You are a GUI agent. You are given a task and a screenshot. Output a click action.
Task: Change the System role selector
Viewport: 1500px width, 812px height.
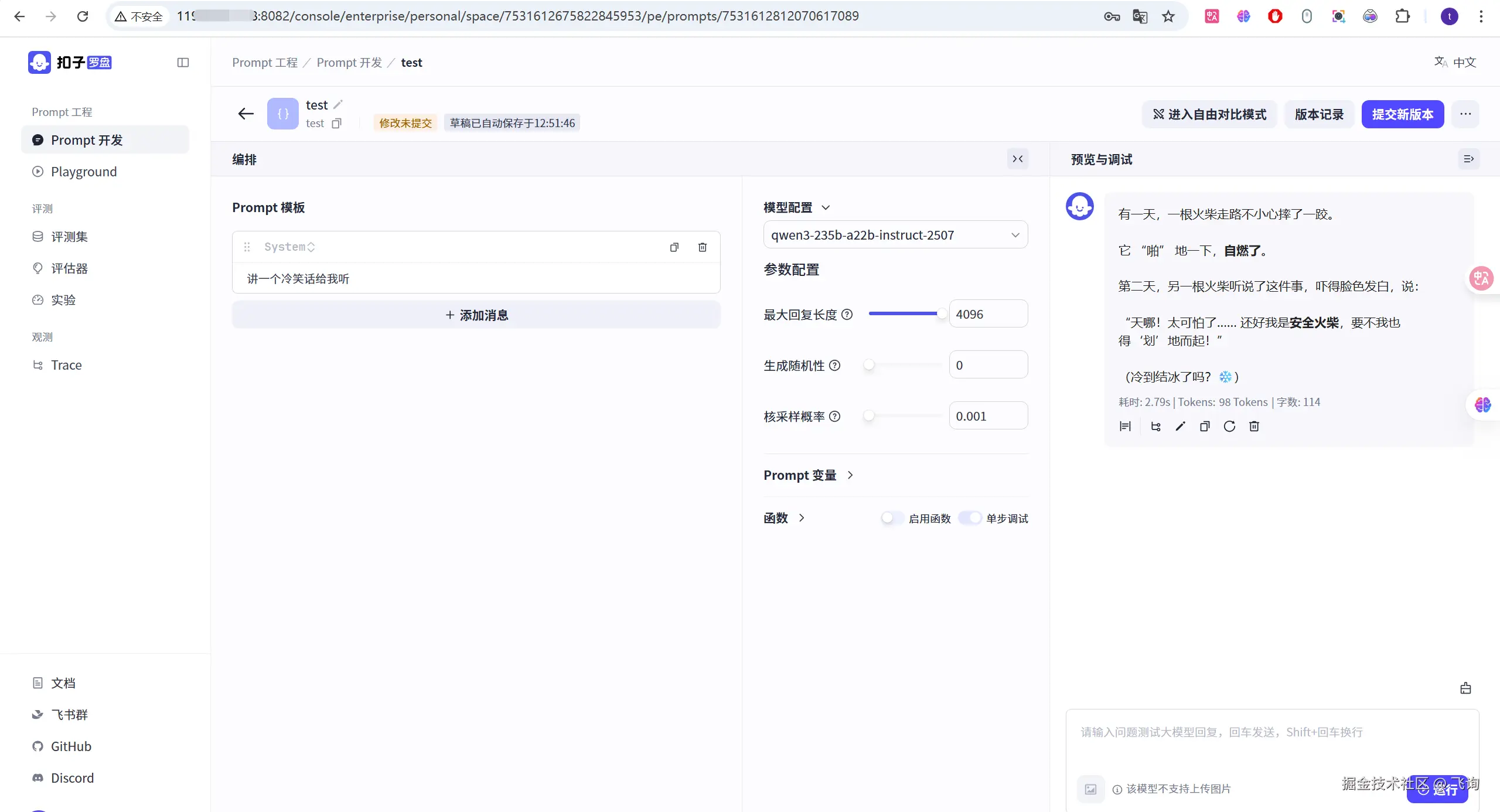(x=289, y=247)
